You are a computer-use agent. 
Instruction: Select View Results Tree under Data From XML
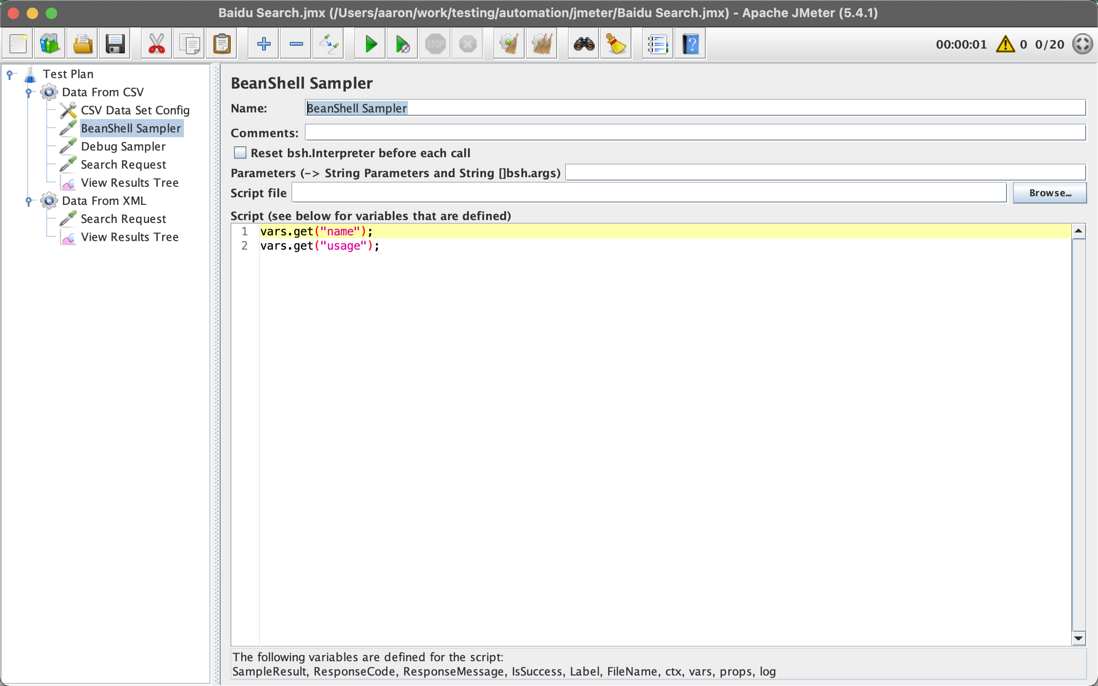tap(130, 237)
